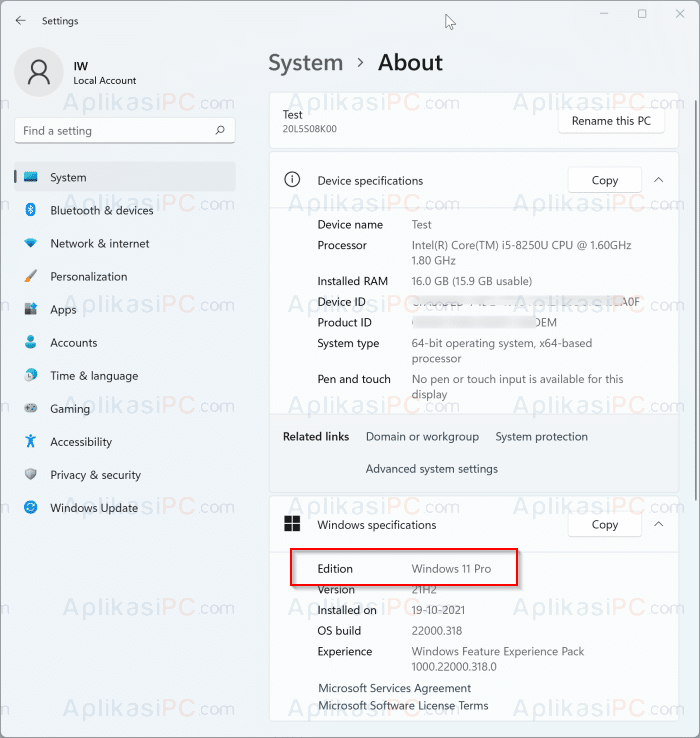700x738 pixels.
Task: Open Accounts settings
Action: 125,342
